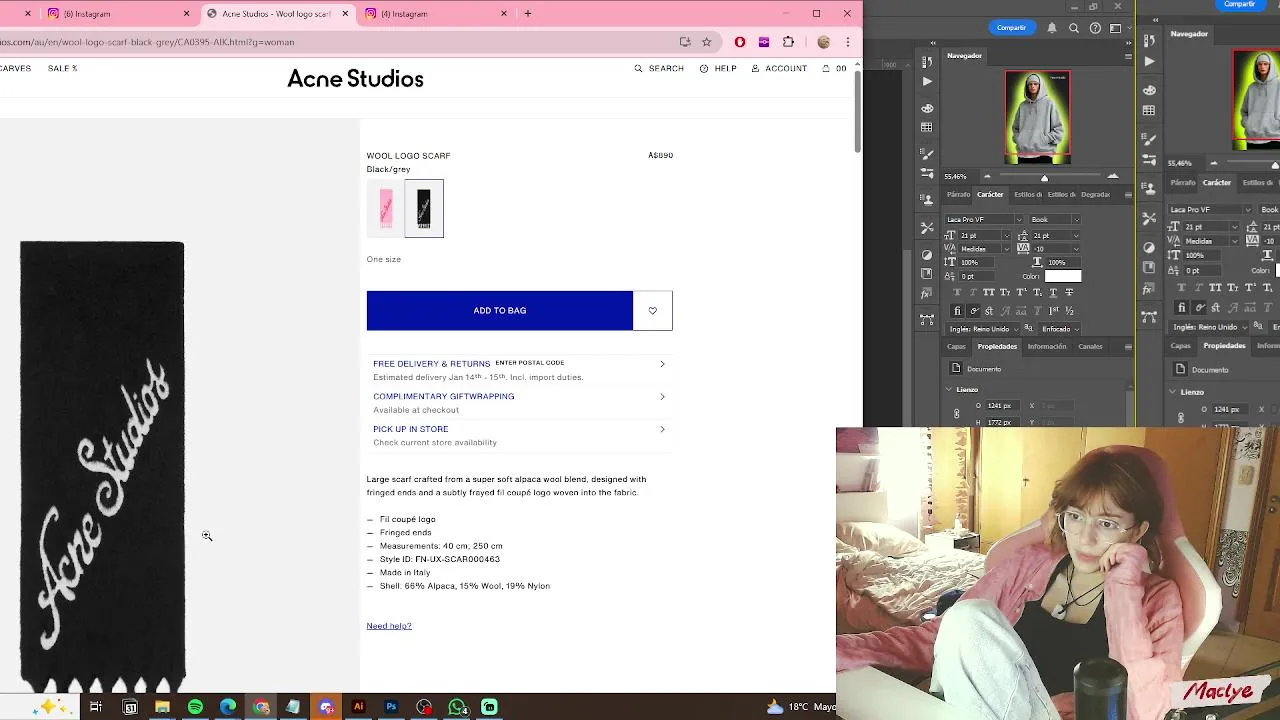1280x720 pixels.
Task: Collapse Lienzo section in left Properties panel
Action: (949, 389)
